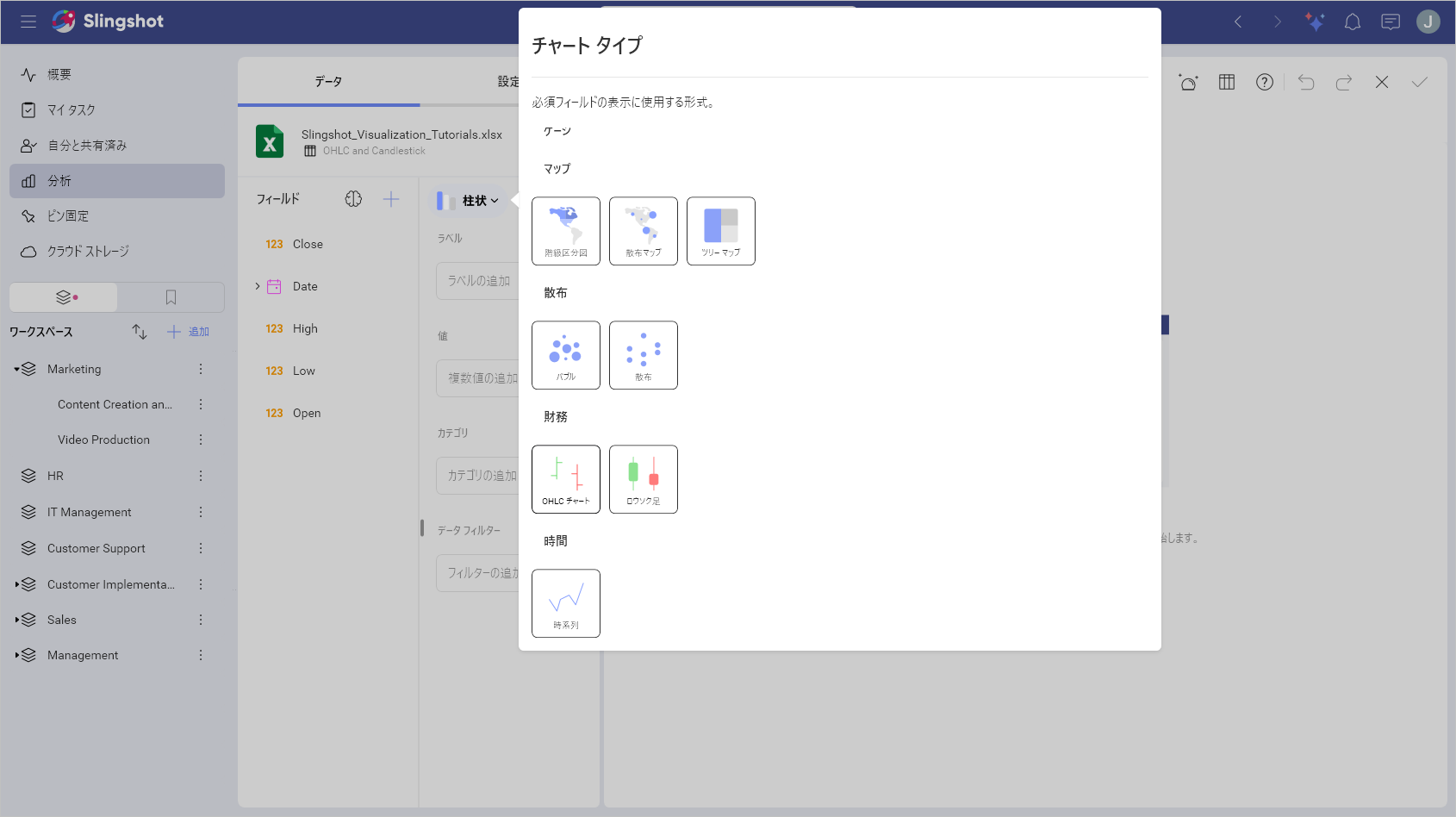Close the visualization editor with X
The width and height of the screenshot is (1456, 817).
pos(1382,82)
